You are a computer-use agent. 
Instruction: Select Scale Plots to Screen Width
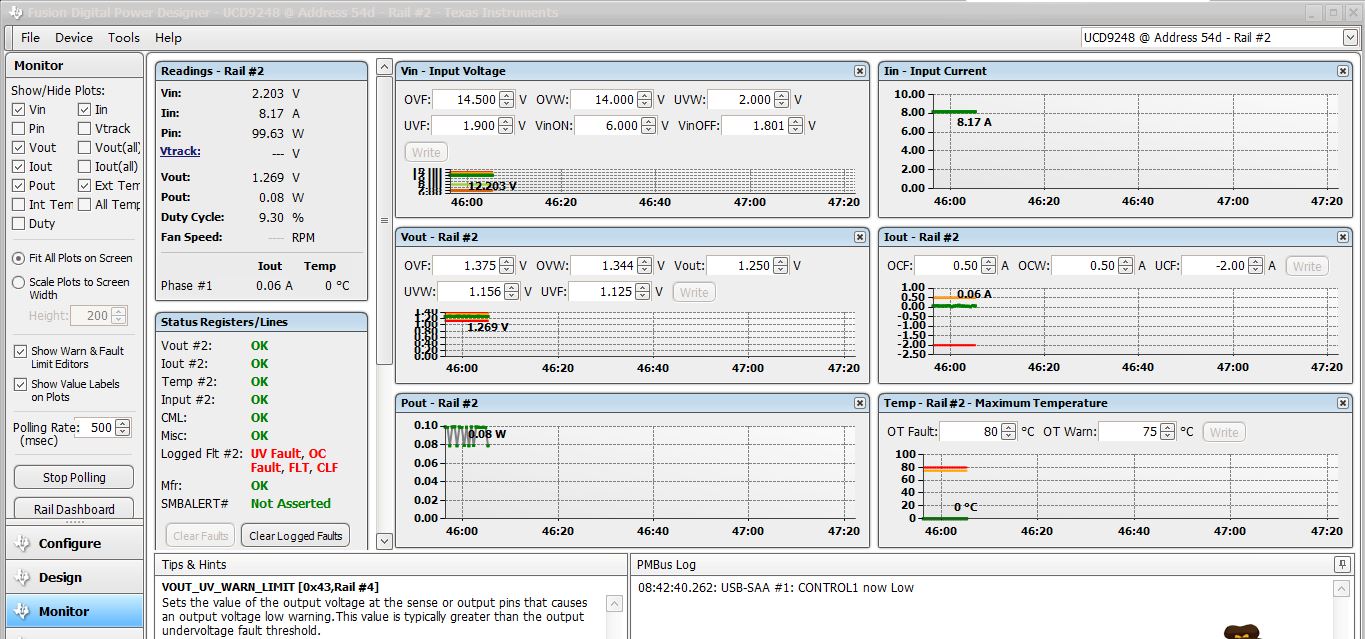[x=19, y=283]
